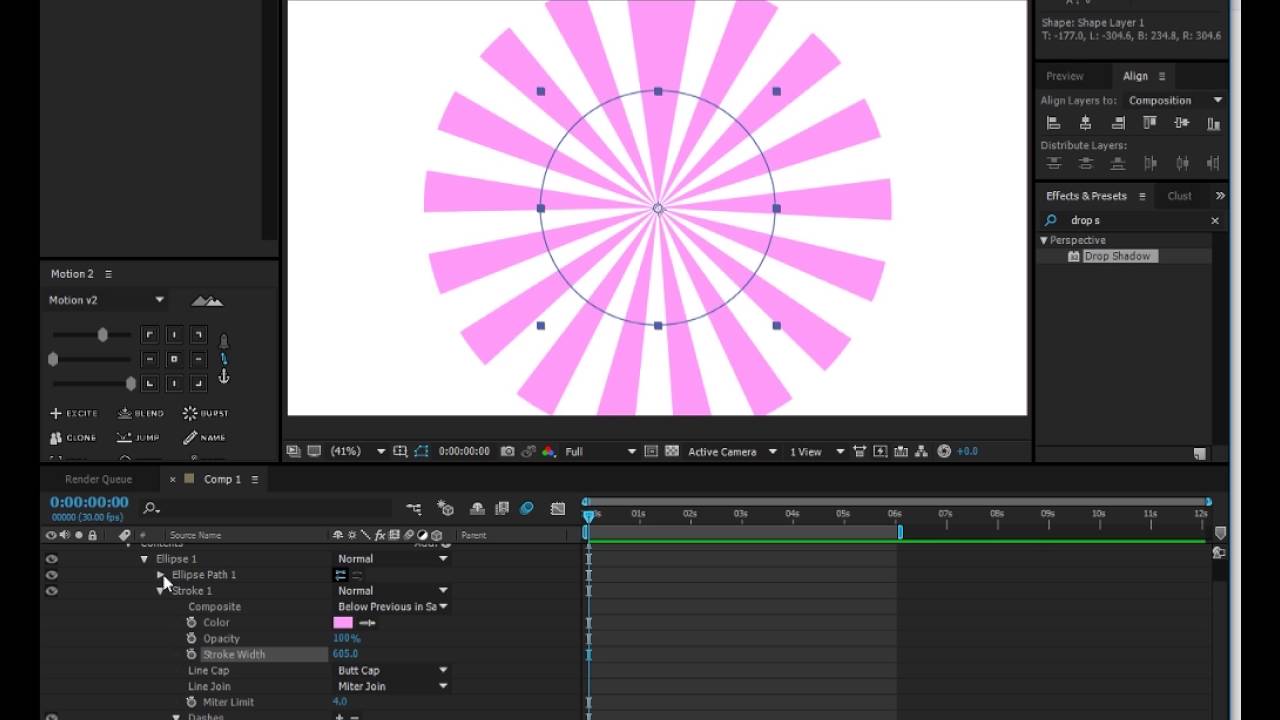Screen dimensions: 1280x720
Task: Set anchor point to top-left in Motion 2
Action: point(149,335)
